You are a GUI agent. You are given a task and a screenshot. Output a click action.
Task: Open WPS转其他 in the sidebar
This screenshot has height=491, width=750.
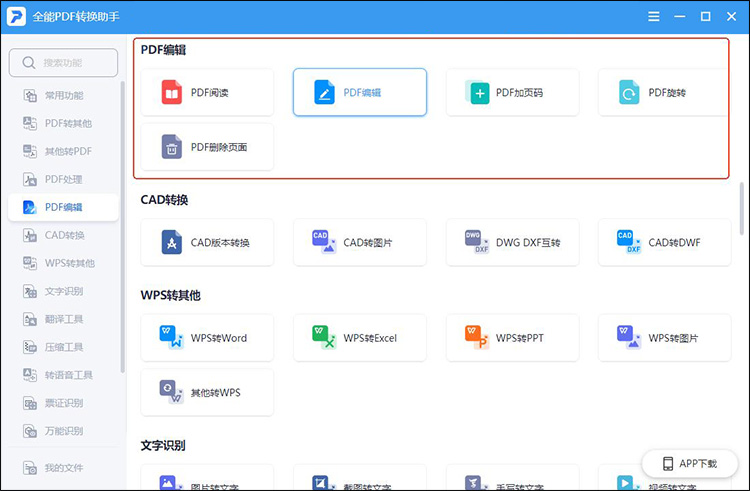tap(63, 263)
